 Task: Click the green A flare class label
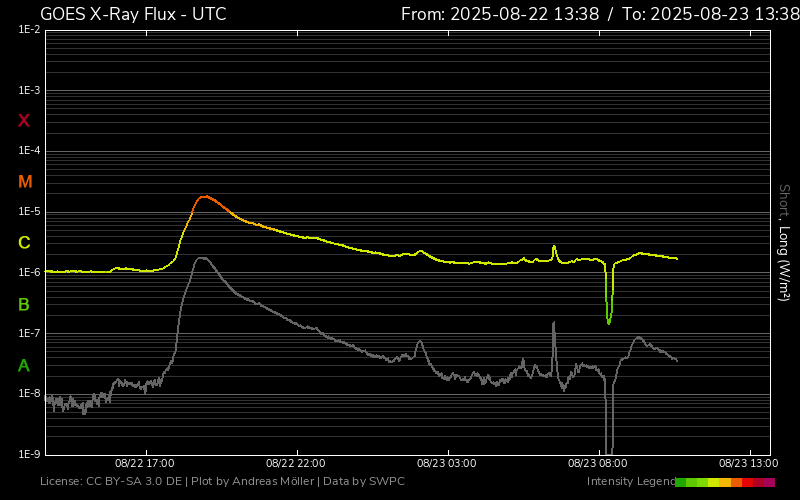(x=23, y=366)
